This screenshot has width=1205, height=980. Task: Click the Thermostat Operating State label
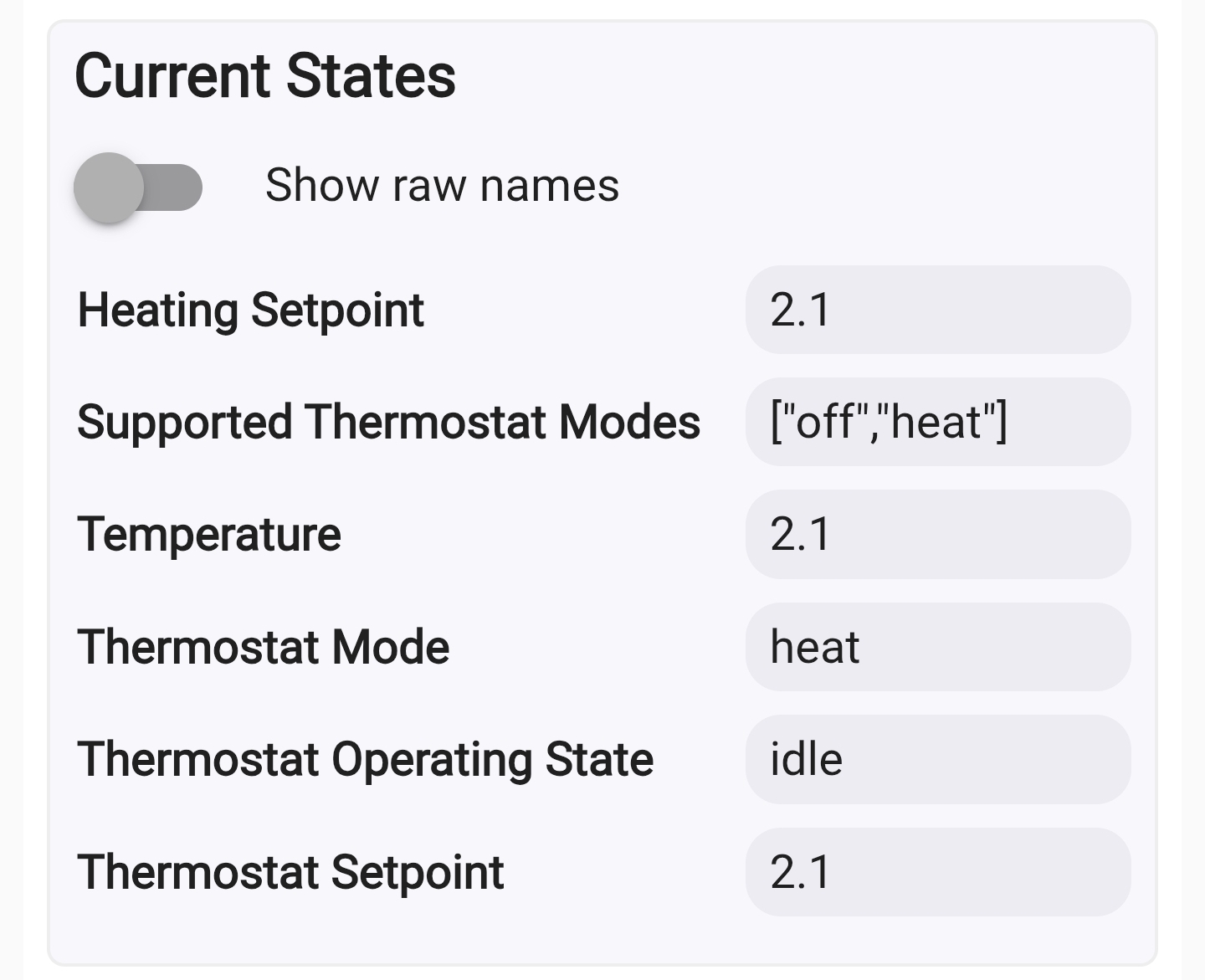pyautogui.click(x=365, y=759)
